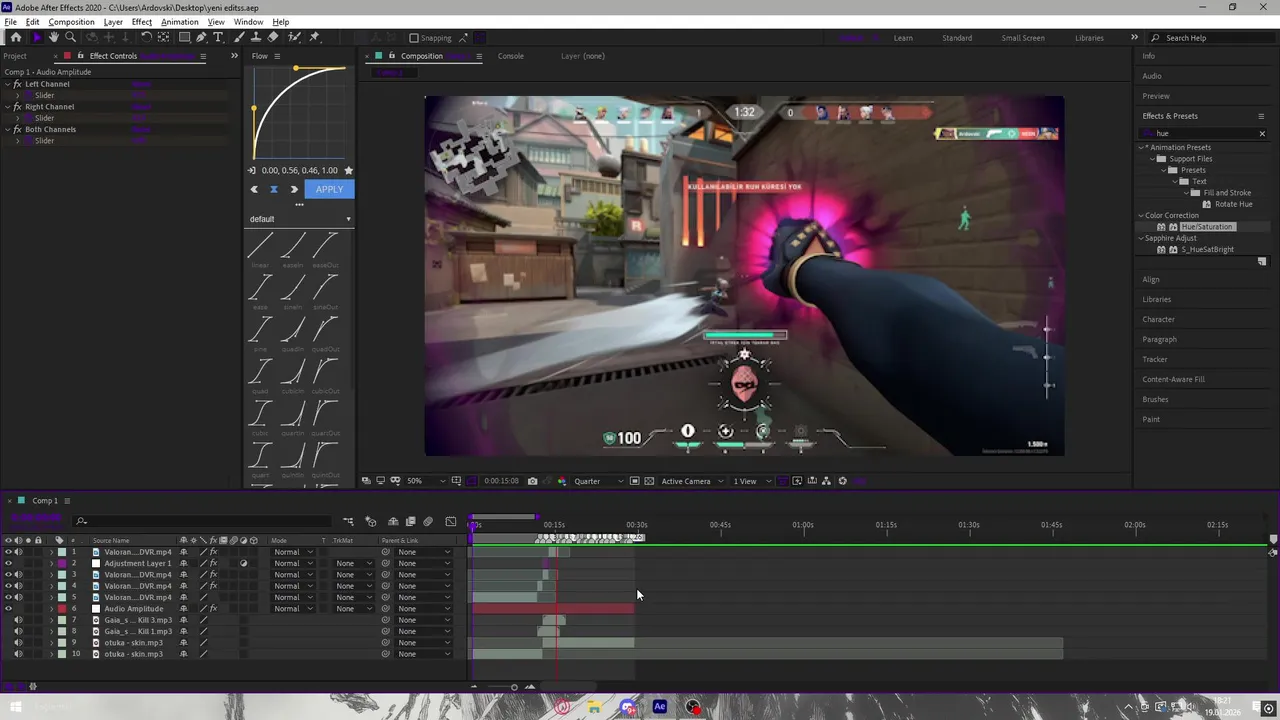This screenshot has width=1280, height=720.
Task: Expand the Both Channels effect
Action: pyautogui.click(x=7, y=129)
